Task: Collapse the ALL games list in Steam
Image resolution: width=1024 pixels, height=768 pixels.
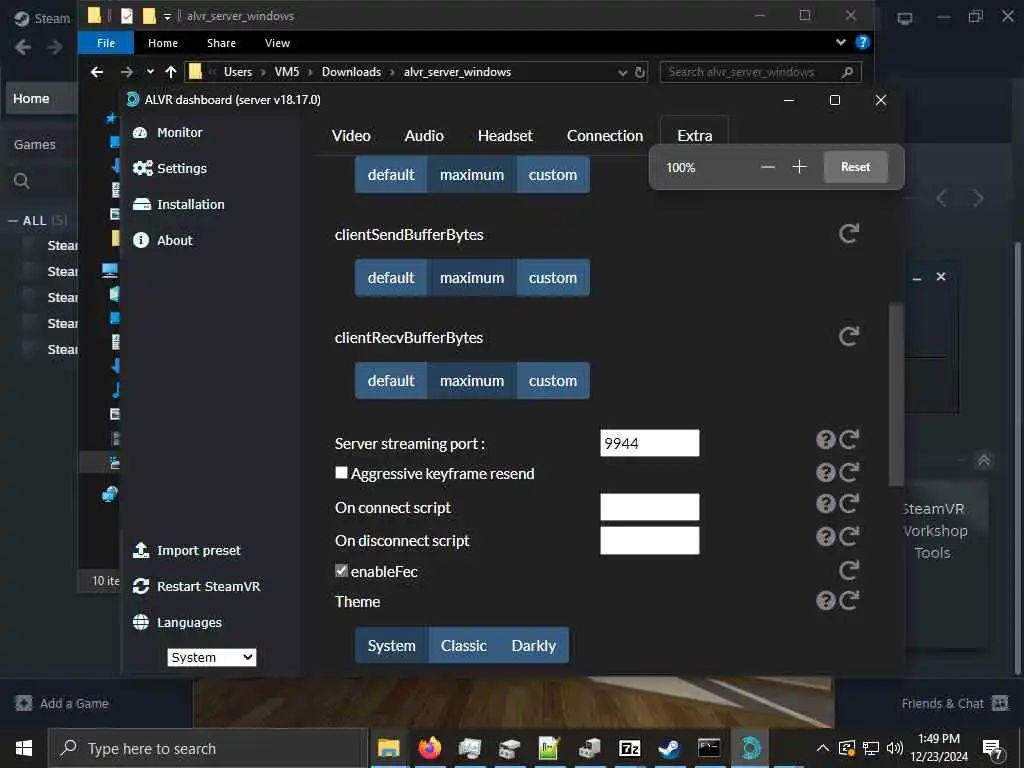Action: [x=12, y=221]
